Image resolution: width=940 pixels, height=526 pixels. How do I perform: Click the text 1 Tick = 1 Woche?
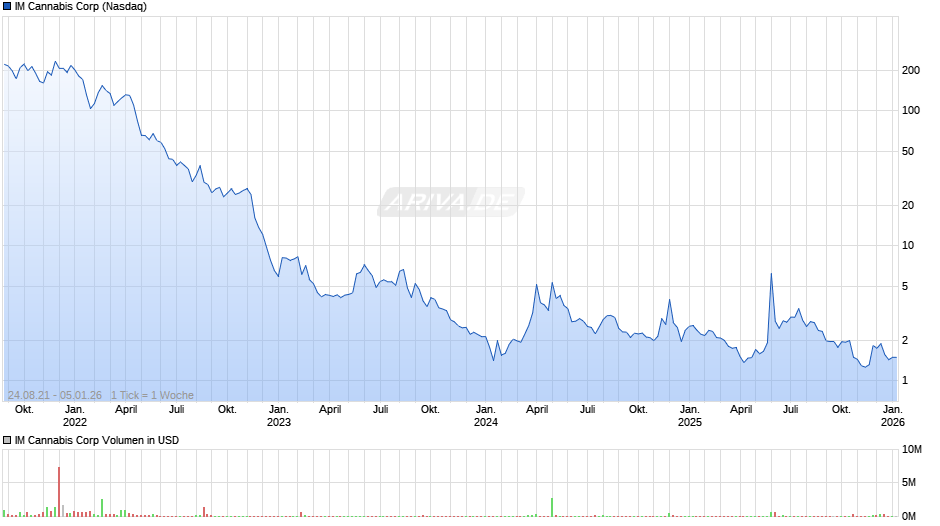tap(152, 395)
